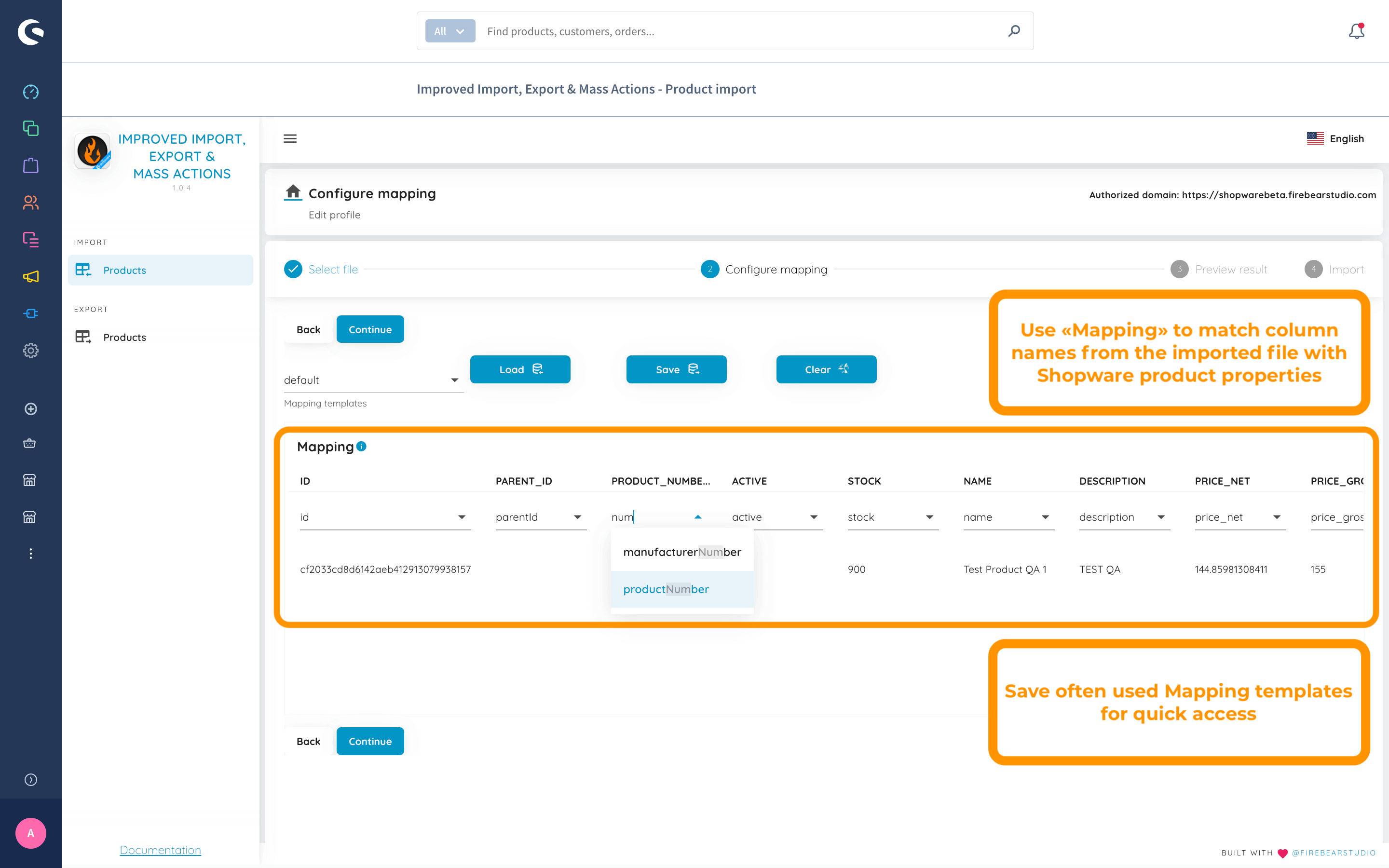The width and height of the screenshot is (1389, 868).
Task: Open the Catalogues icon in sidebar
Action: 30,128
